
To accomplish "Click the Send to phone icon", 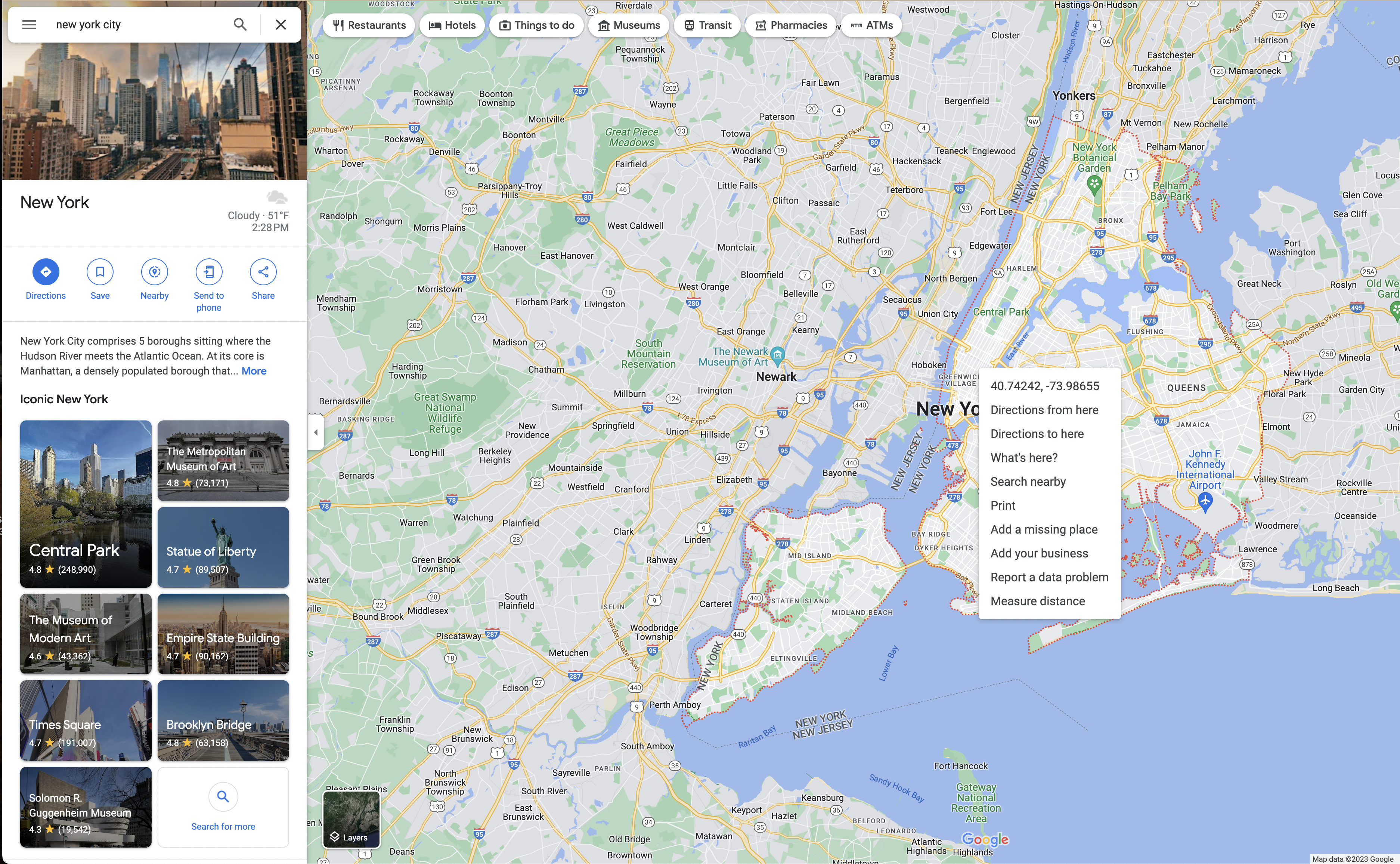I will click(208, 272).
